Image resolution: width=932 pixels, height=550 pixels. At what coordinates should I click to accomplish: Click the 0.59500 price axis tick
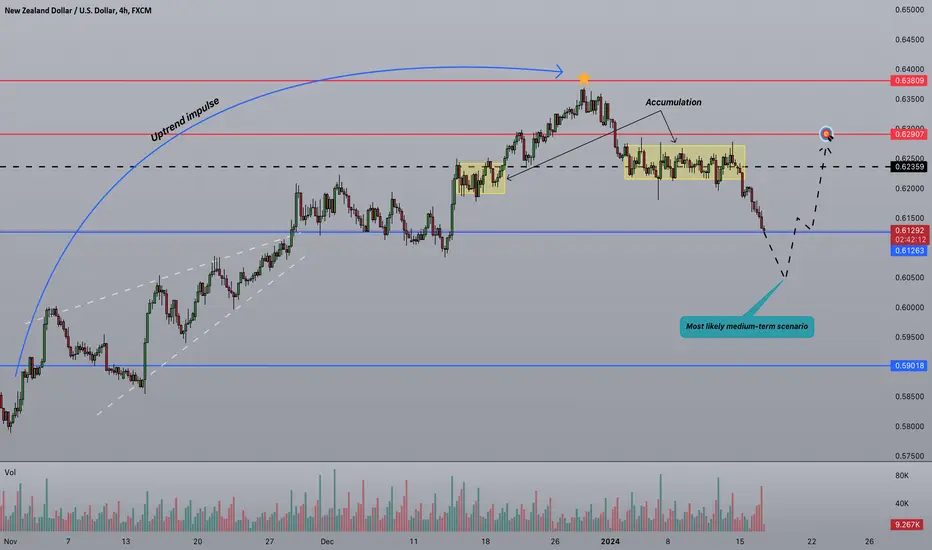[x=909, y=337]
